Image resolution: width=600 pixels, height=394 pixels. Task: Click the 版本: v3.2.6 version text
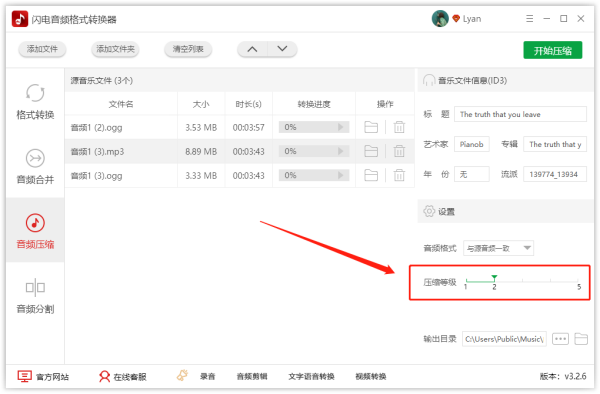pyautogui.click(x=563, y=376)
